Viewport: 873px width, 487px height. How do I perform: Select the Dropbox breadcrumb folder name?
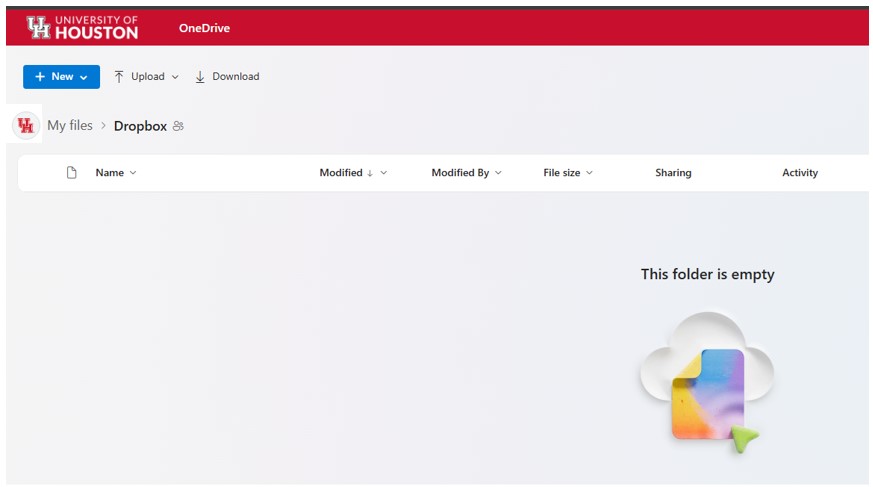coord(140,126)
